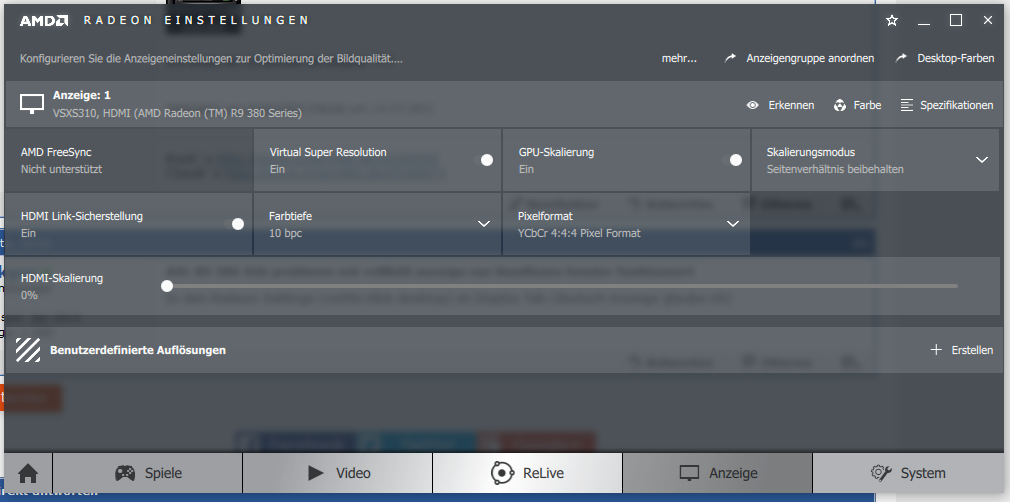Image resolution: width=1010 pixels, height=502 pixels.
Task: Click the monitor icon beside Anzeige: 1
Action: pos(32,104)
